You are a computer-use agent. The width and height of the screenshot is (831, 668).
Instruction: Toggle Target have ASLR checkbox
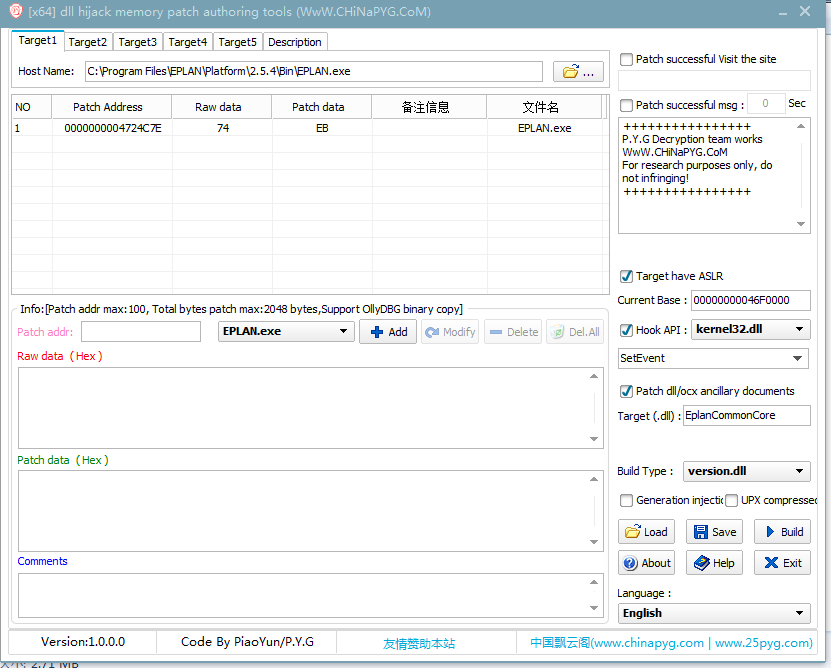click(x=626, y=276)
